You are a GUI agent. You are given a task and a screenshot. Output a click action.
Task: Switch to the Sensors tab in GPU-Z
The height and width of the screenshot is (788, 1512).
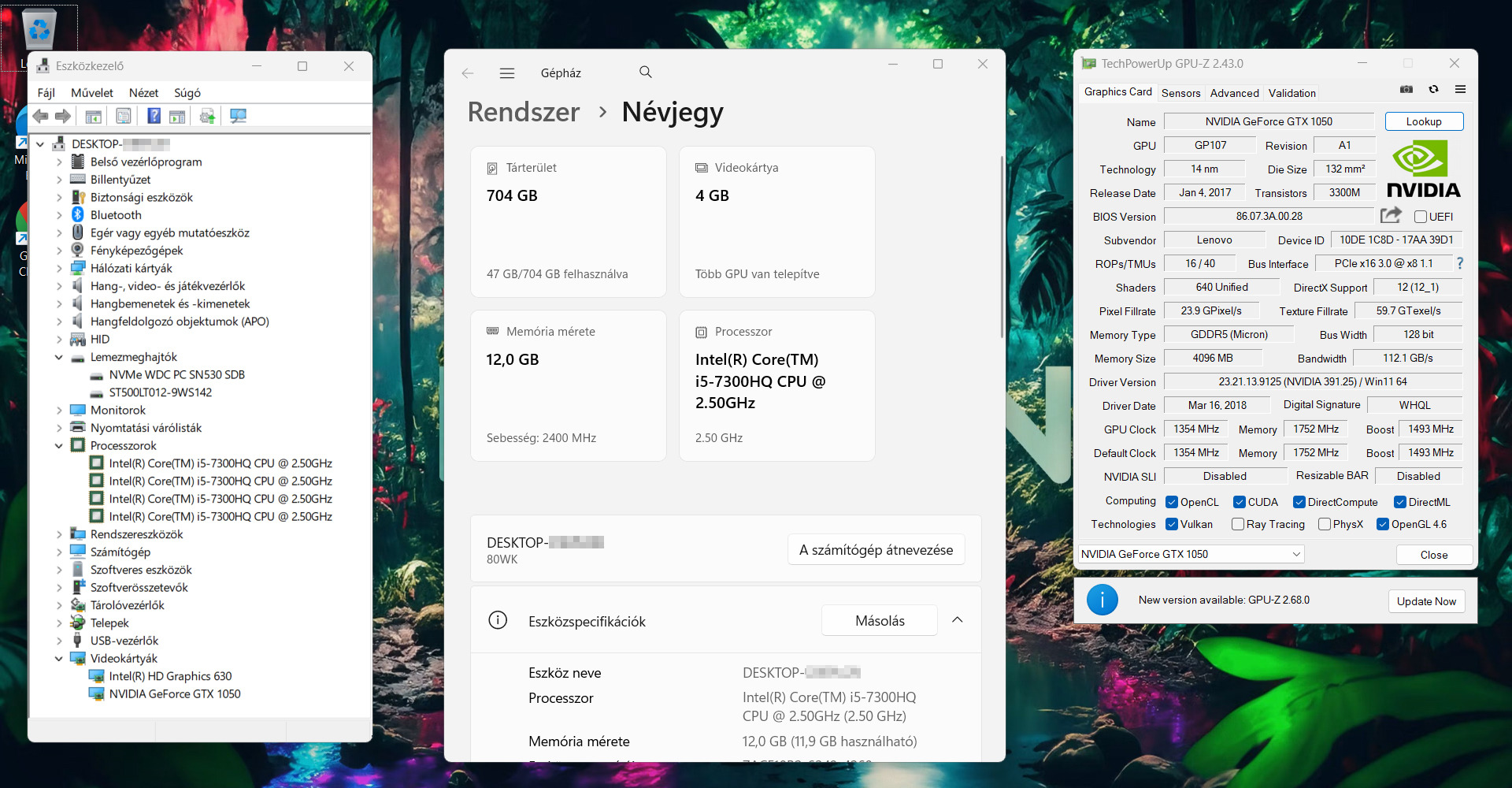tap(1181, 93)
